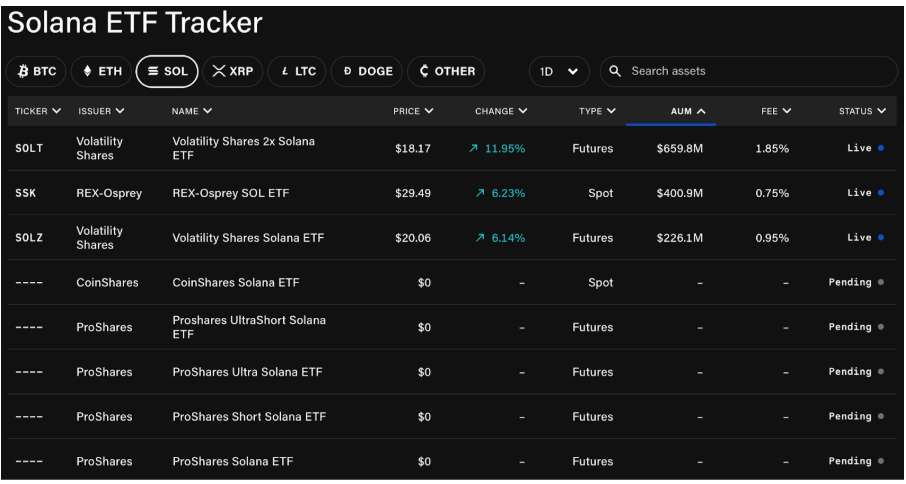The width and height of the screenshot is (906, 484).
Task: Select the BTC asset filter chip
Action: [x=36, y=72]
